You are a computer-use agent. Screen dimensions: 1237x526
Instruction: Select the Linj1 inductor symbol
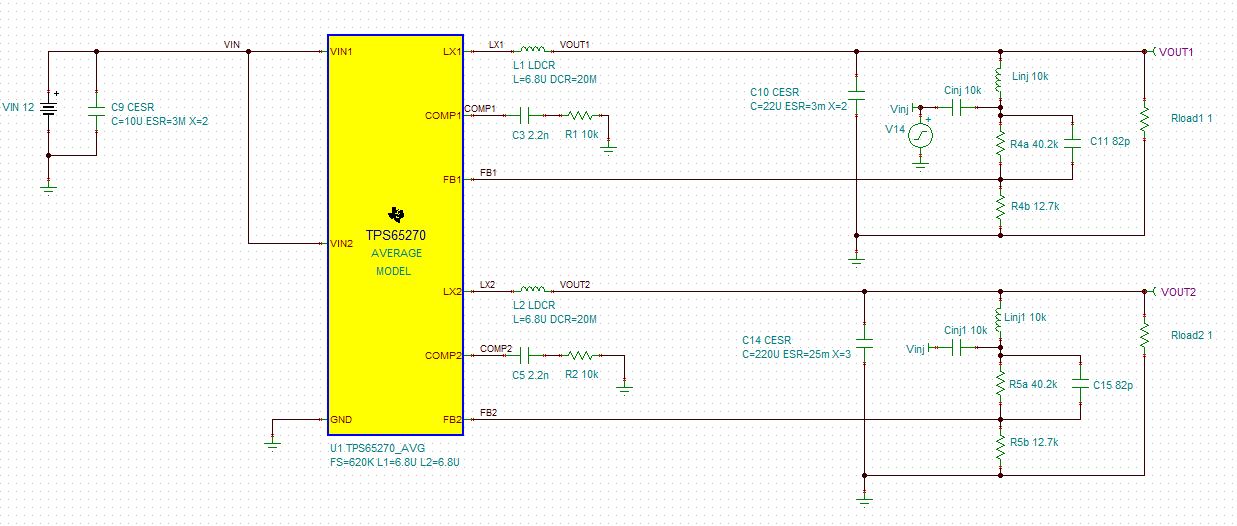(1000, 318)
